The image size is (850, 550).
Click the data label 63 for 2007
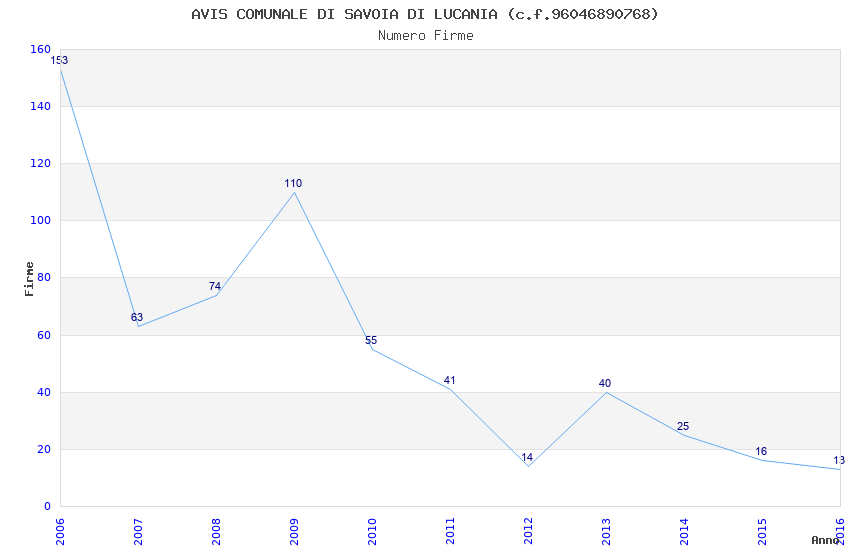[137, 317]
